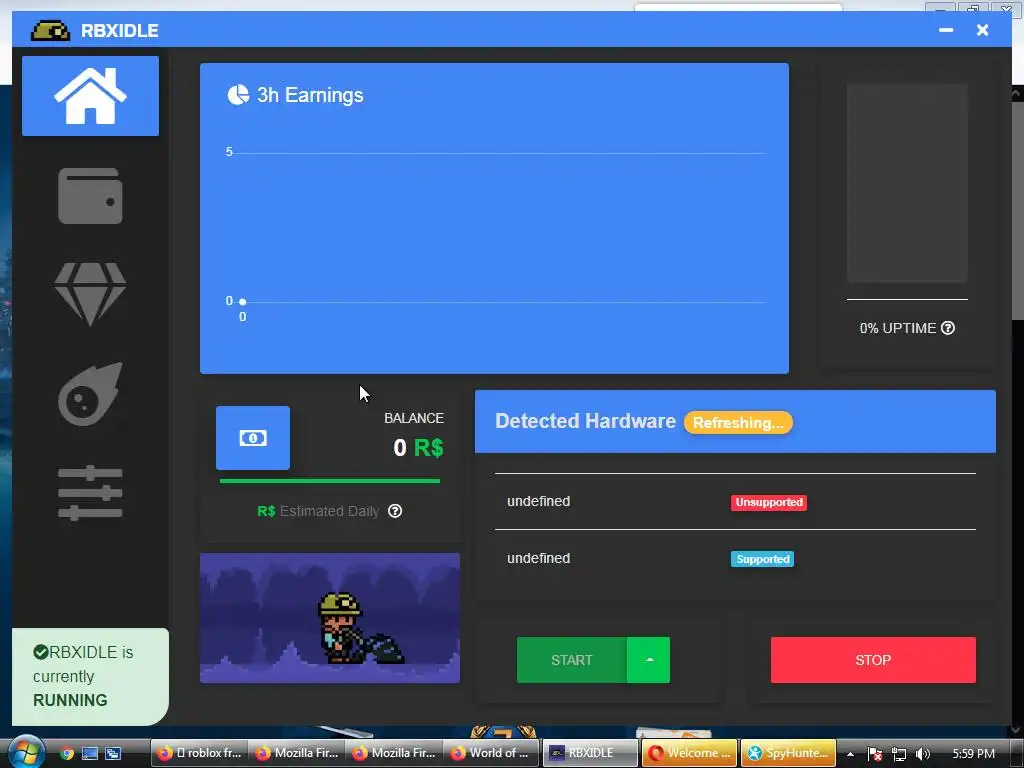Switch to the Opera 'Welcome ...' taskbar item
The height and width of the screenshot is (768, 1024).
point(689,753)
